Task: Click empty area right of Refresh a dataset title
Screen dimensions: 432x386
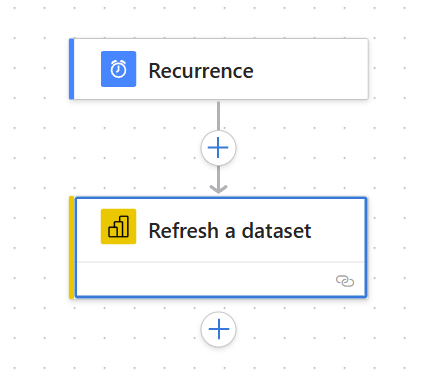Action: pos(338,230)
